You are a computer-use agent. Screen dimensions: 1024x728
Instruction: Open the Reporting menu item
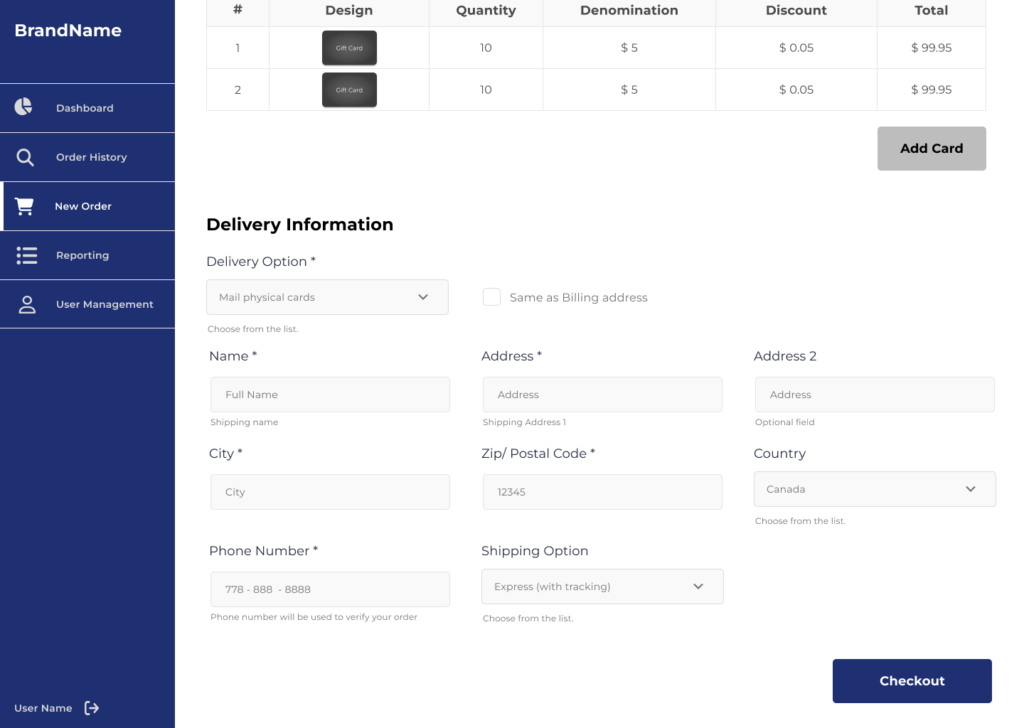point(82,255)
